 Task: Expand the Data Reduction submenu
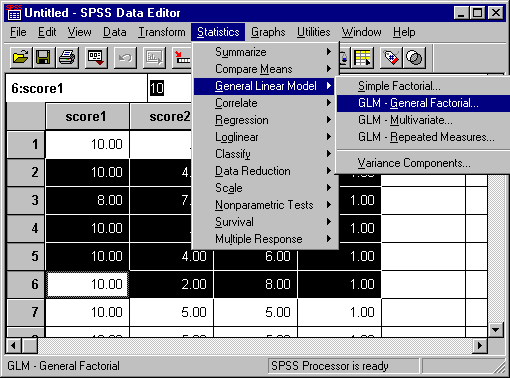coord(265,171)
